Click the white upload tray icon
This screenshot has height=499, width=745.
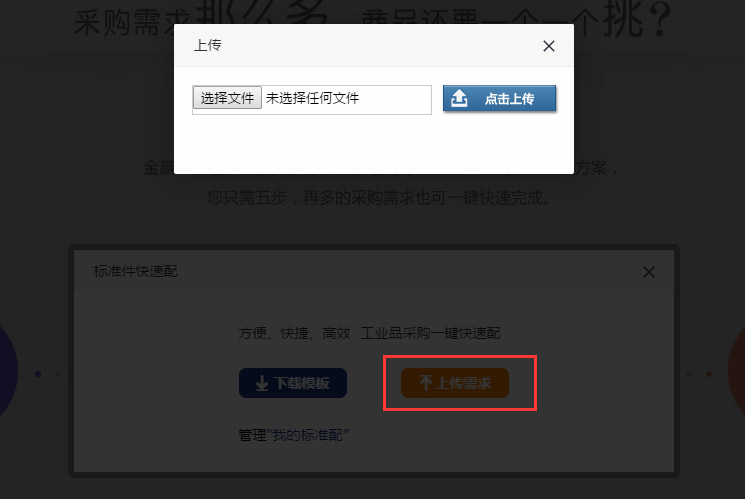coord(459,98)
